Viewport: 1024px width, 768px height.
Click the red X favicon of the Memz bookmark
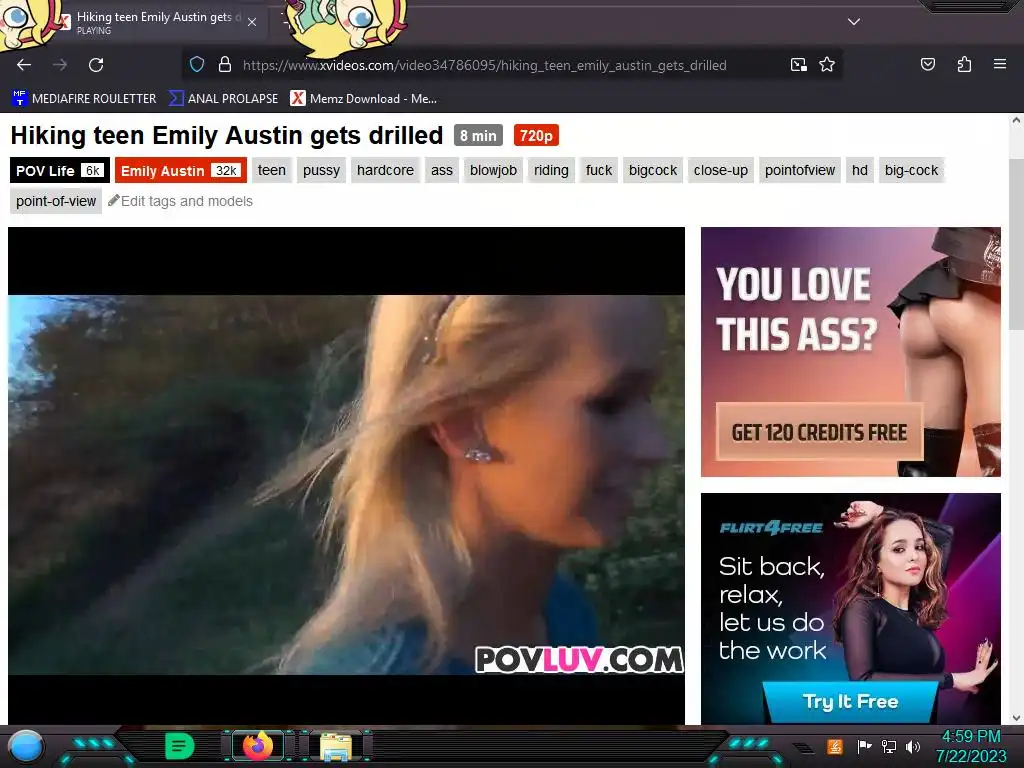(x=298, y=99)
